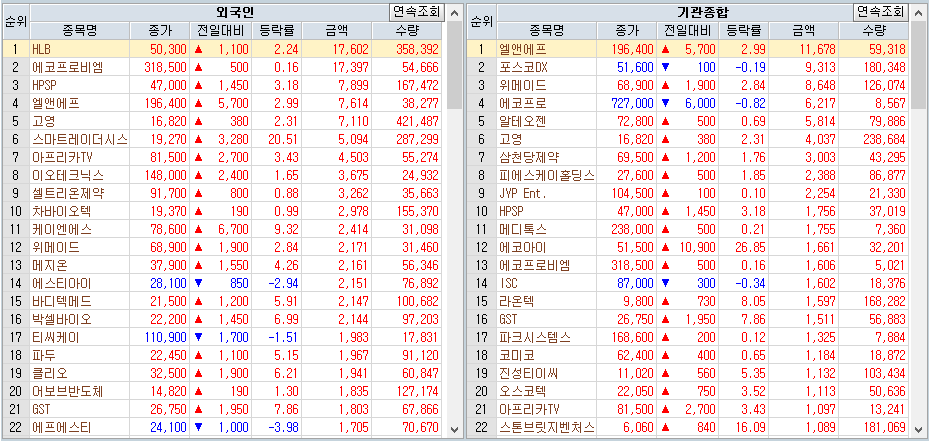Viewport: 929px width, 441px height.
Task: Click 에코아이 등락률 26.85
Action: 750,247
